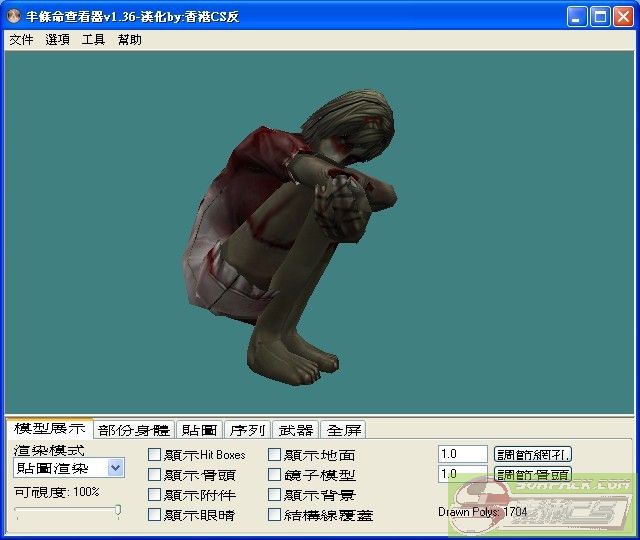Enable the 顯示Hit Boxes checkbox

[154, 455]
